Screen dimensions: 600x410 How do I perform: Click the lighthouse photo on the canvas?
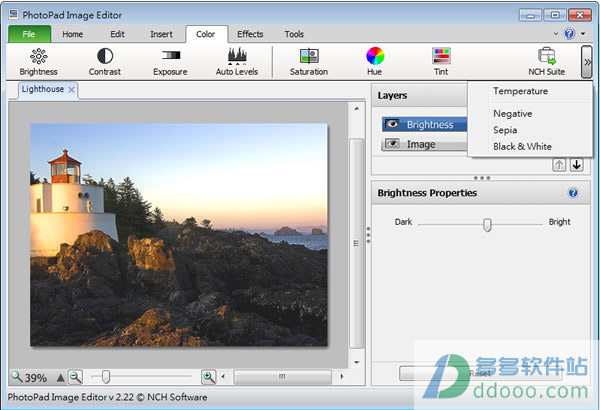click(x=179, y=235)
